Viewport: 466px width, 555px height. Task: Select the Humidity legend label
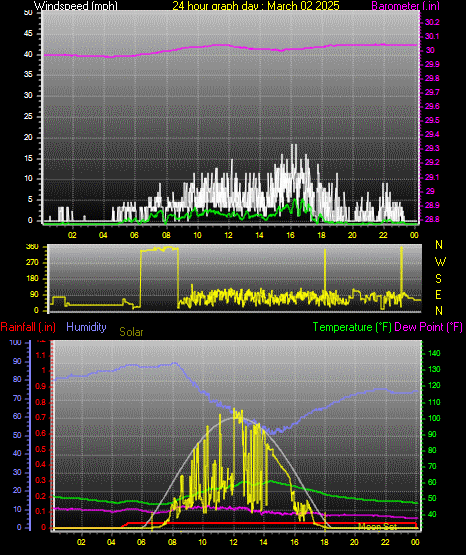point(86,327)
